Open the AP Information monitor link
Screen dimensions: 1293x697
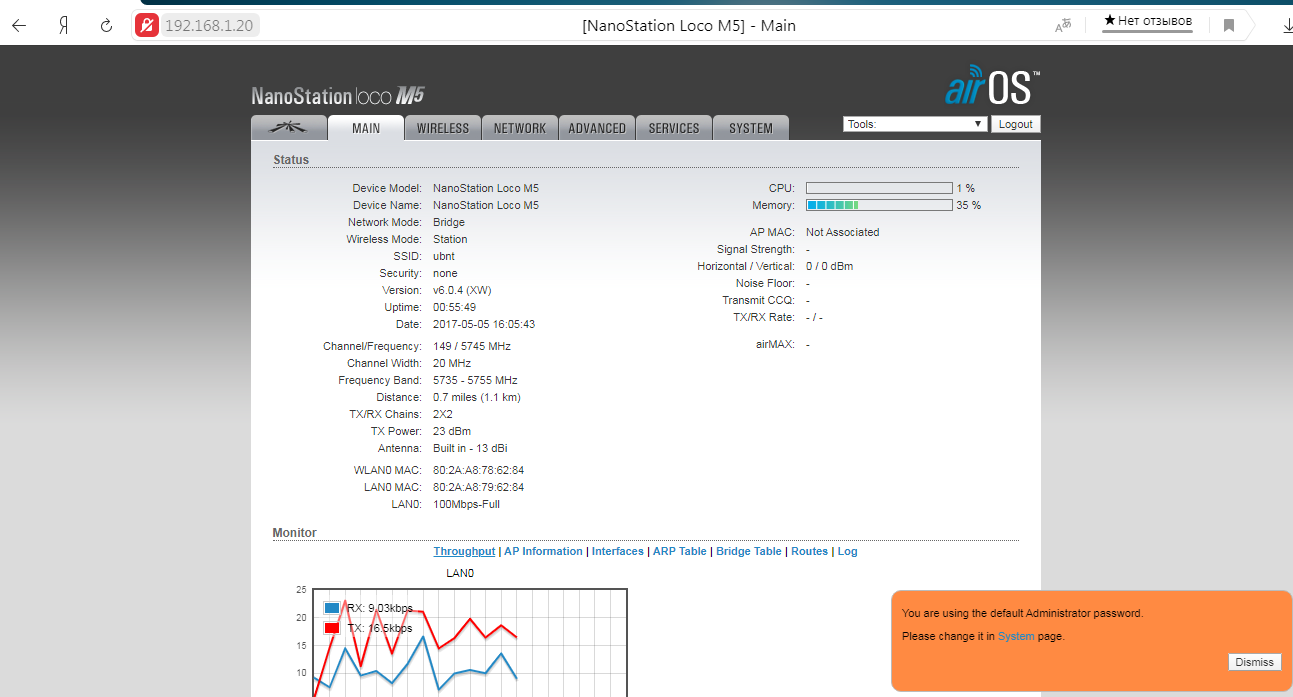(x=543, y=551)
